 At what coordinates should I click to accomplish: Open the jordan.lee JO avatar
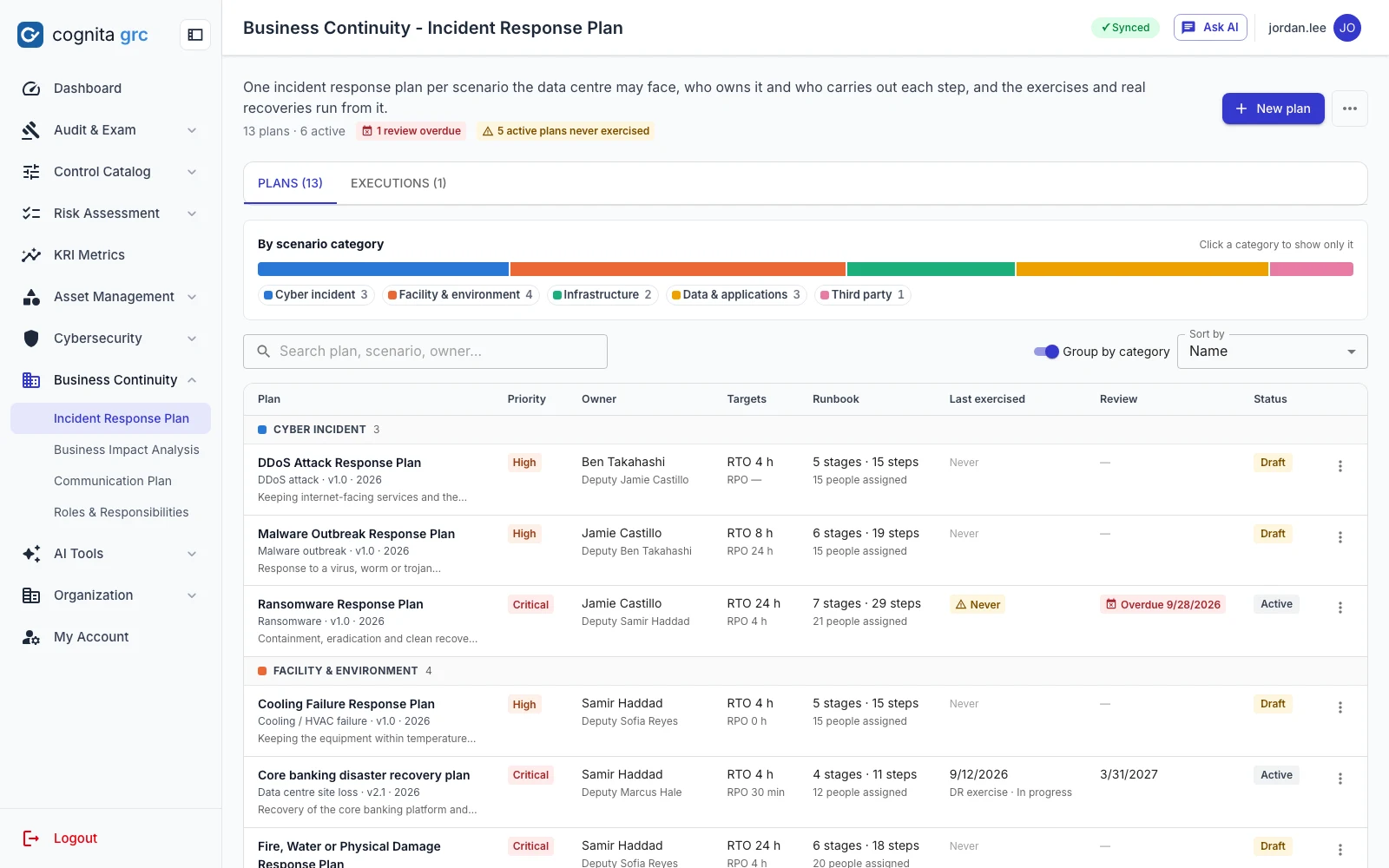(1347, 28)
